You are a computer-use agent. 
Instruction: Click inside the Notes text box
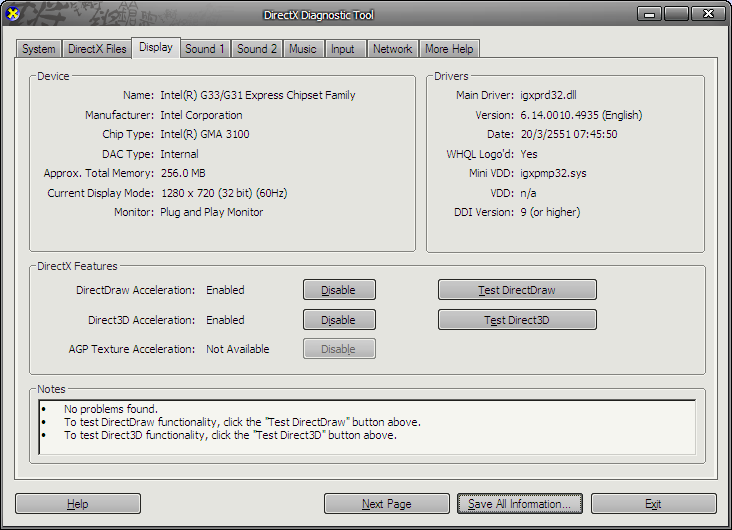[x=367, y=427]
